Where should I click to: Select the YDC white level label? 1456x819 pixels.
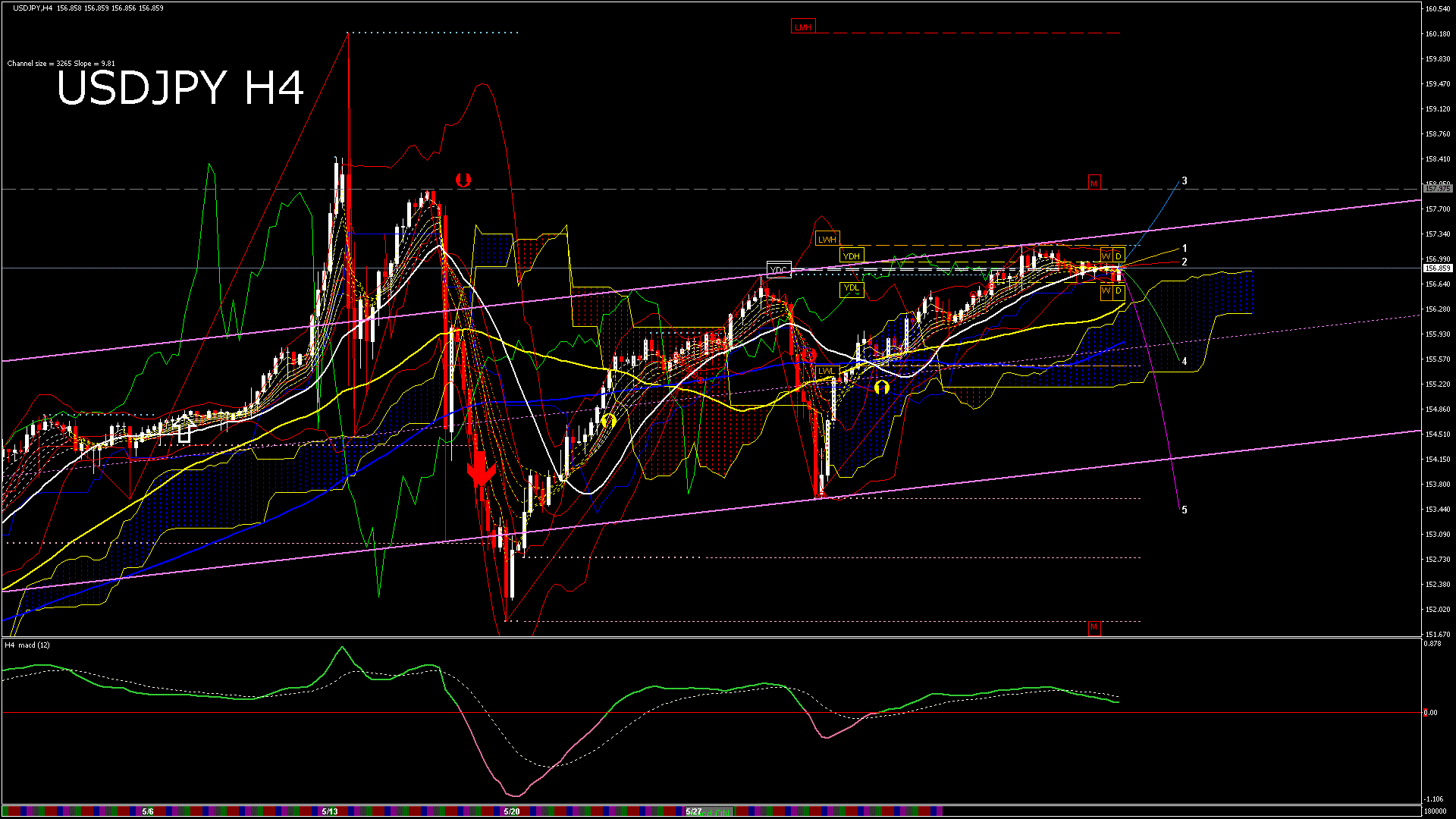pos(779,270)
